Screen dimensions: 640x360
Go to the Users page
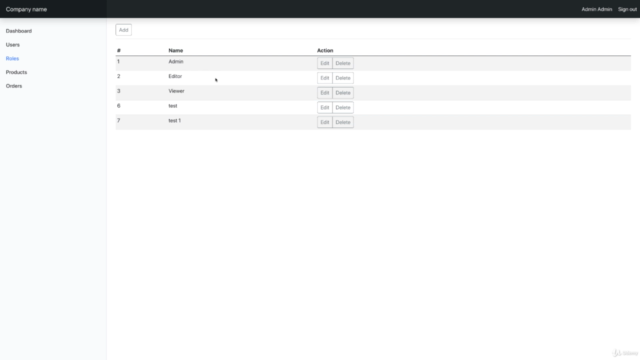tap(13, 45)
